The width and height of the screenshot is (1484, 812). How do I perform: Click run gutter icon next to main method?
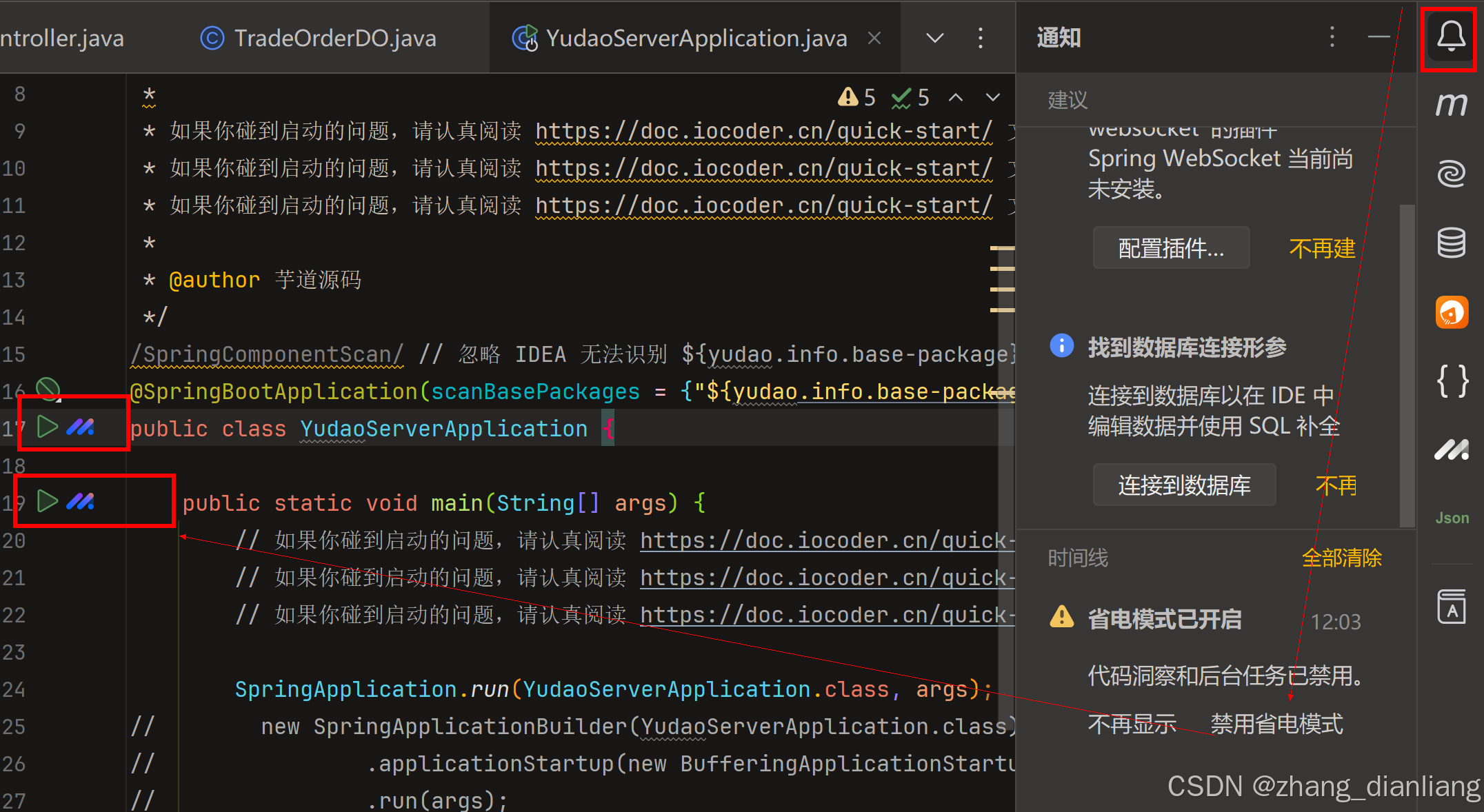pyautogui.click(x=47, y=501)
